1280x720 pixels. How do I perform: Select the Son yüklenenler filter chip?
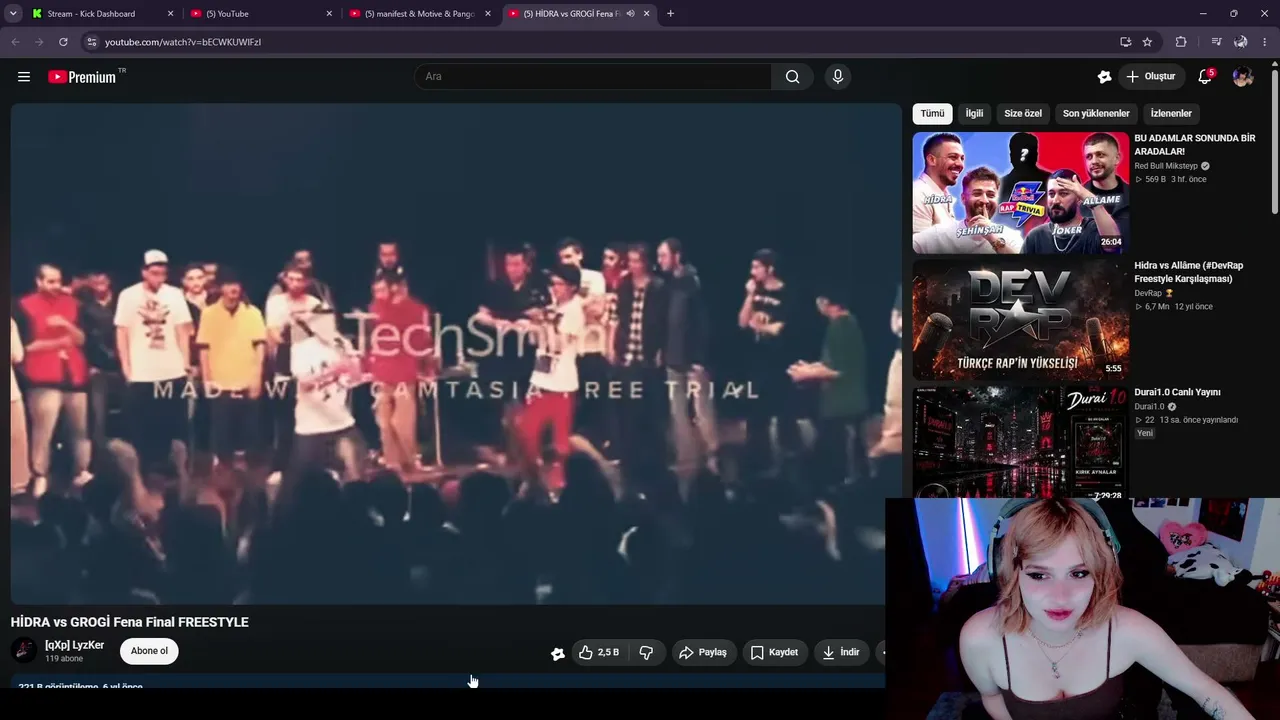click(1096, 114)
